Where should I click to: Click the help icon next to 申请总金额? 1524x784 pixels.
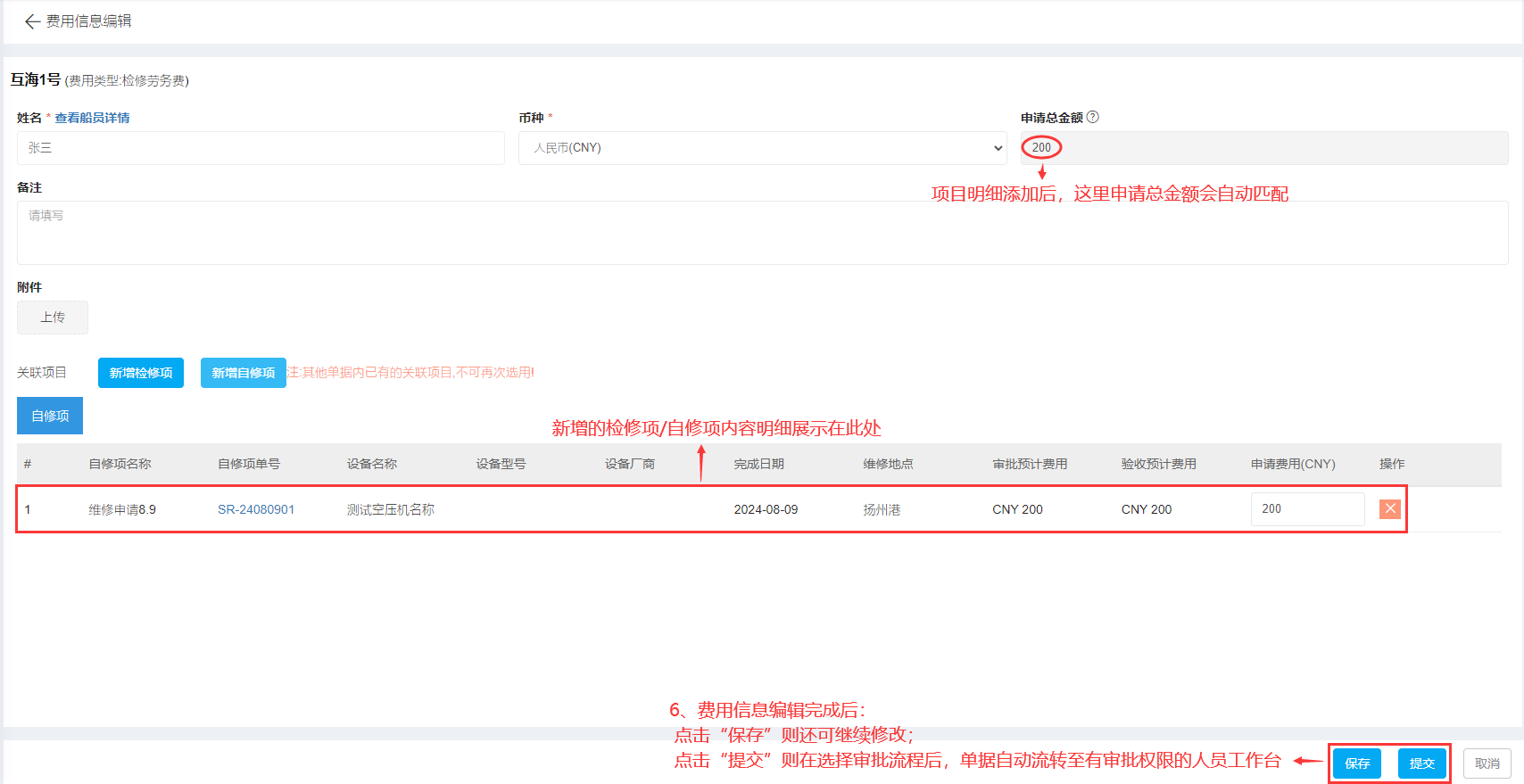click(x=1093, y=117)
